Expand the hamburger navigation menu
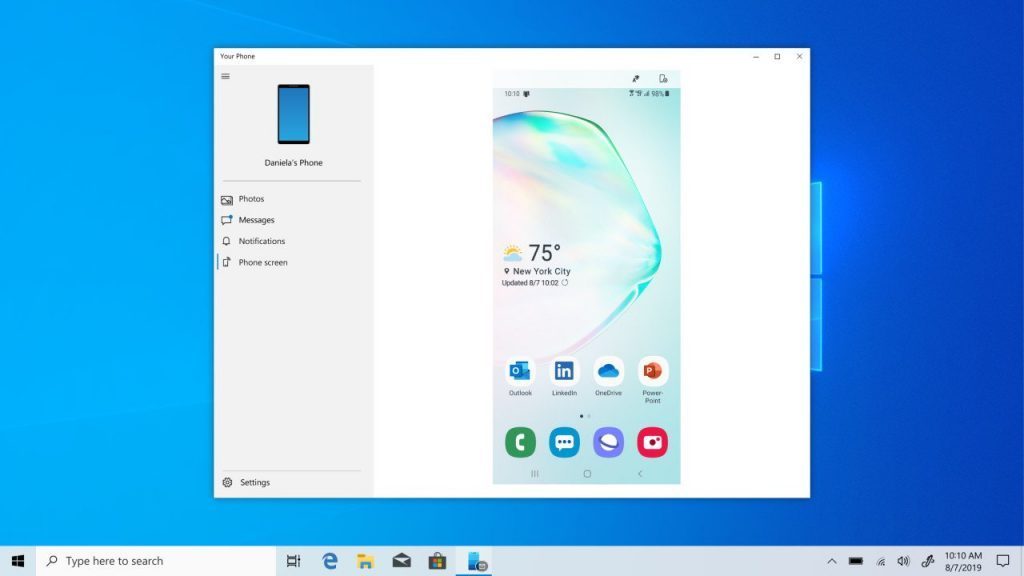 [225, 76]
